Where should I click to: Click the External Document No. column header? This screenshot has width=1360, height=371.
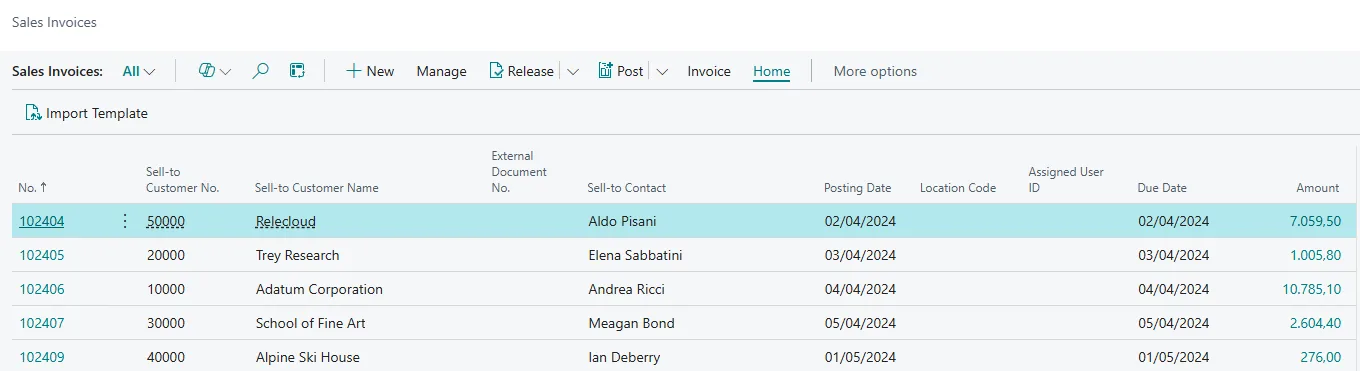pos(519,172)
